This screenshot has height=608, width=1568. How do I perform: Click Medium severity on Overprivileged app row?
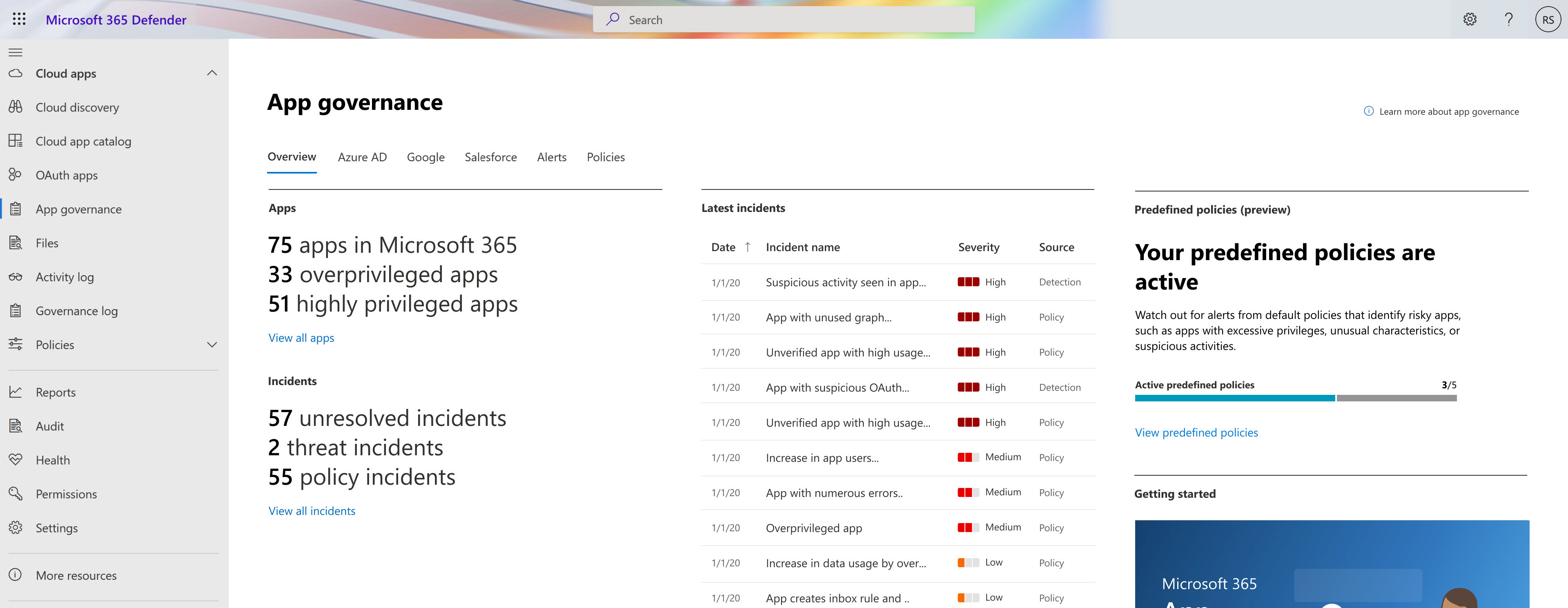tap(989, 527)
